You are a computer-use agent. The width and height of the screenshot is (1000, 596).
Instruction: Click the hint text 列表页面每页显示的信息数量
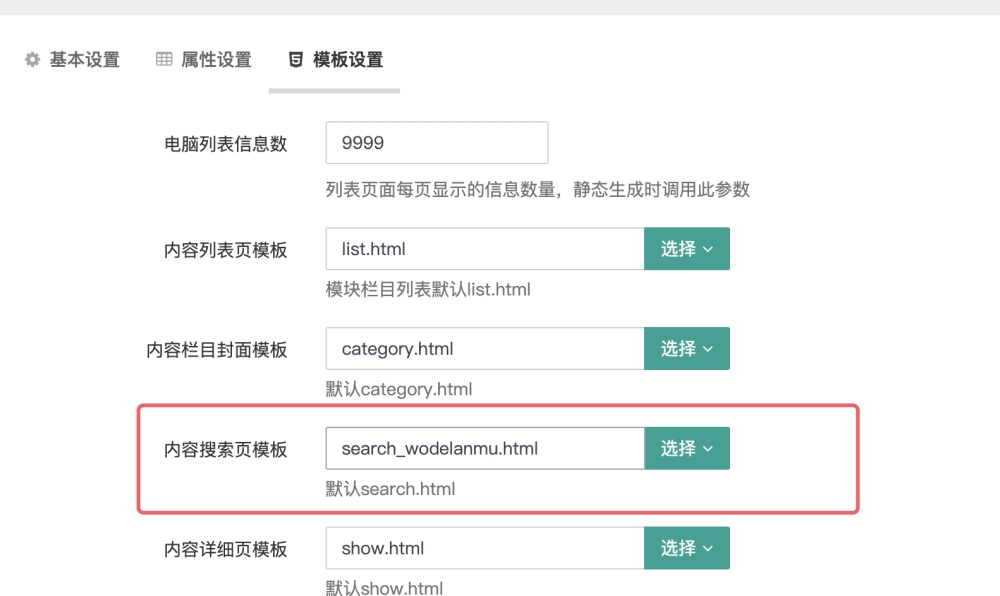tap(440, 189)
